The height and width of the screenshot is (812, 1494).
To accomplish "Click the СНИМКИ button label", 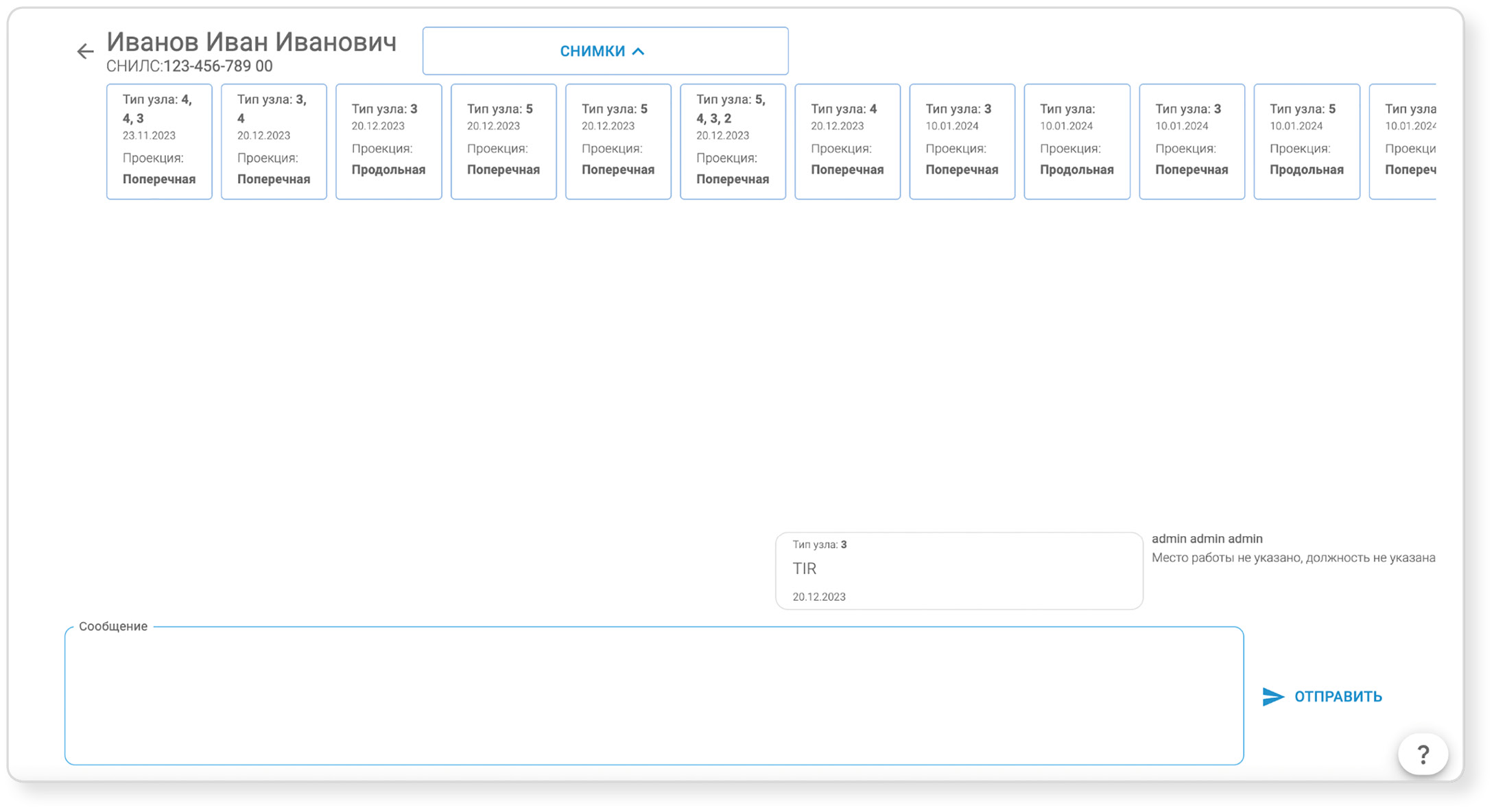I will click(x=592, y=51).
